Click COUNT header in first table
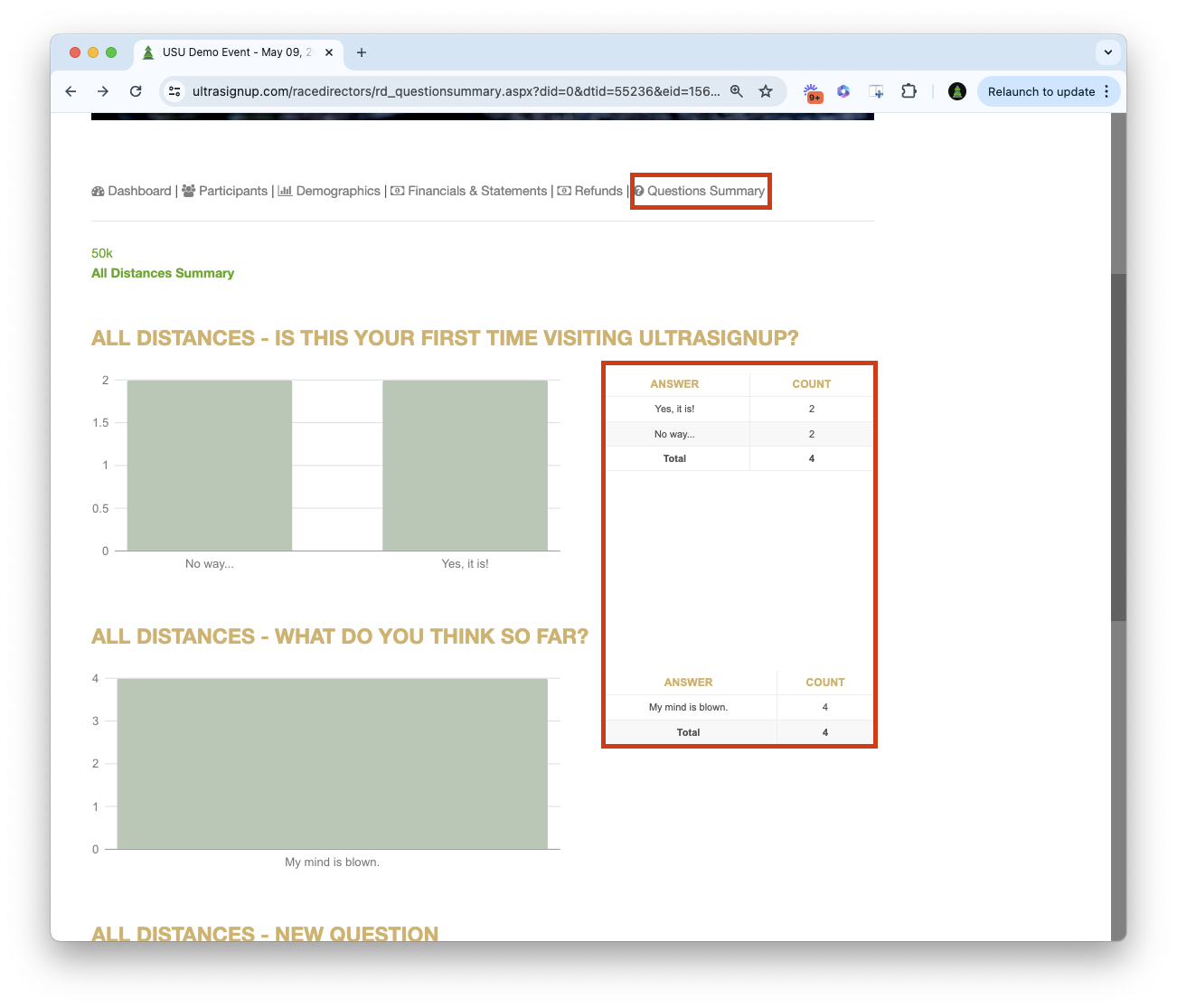Image resolution: width=1177 pixels, height=1008 pixels. 812,384
